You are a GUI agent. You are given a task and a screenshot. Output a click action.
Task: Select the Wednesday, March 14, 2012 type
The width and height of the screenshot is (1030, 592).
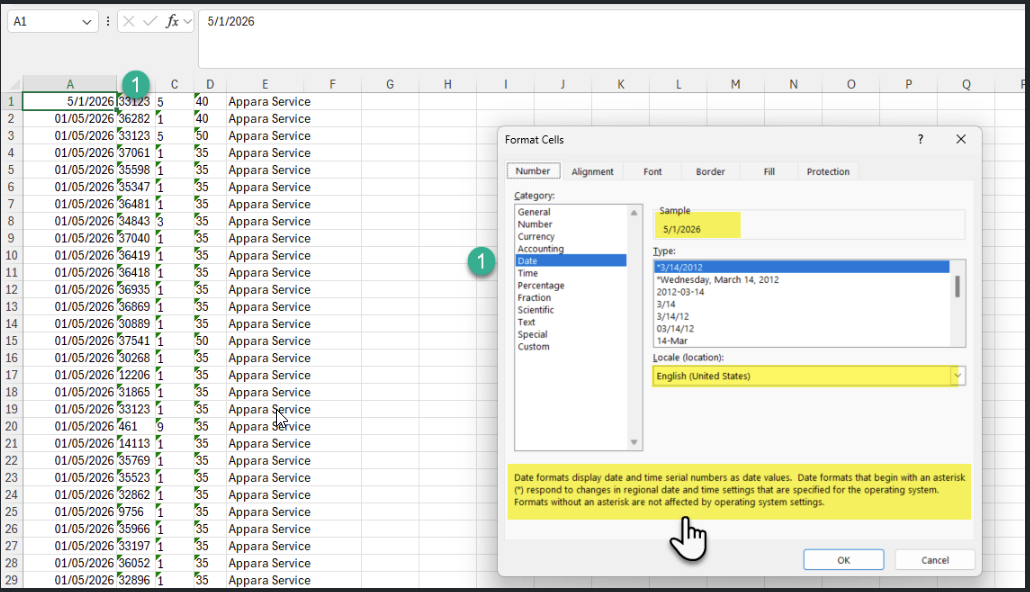[x=802, y=279]
